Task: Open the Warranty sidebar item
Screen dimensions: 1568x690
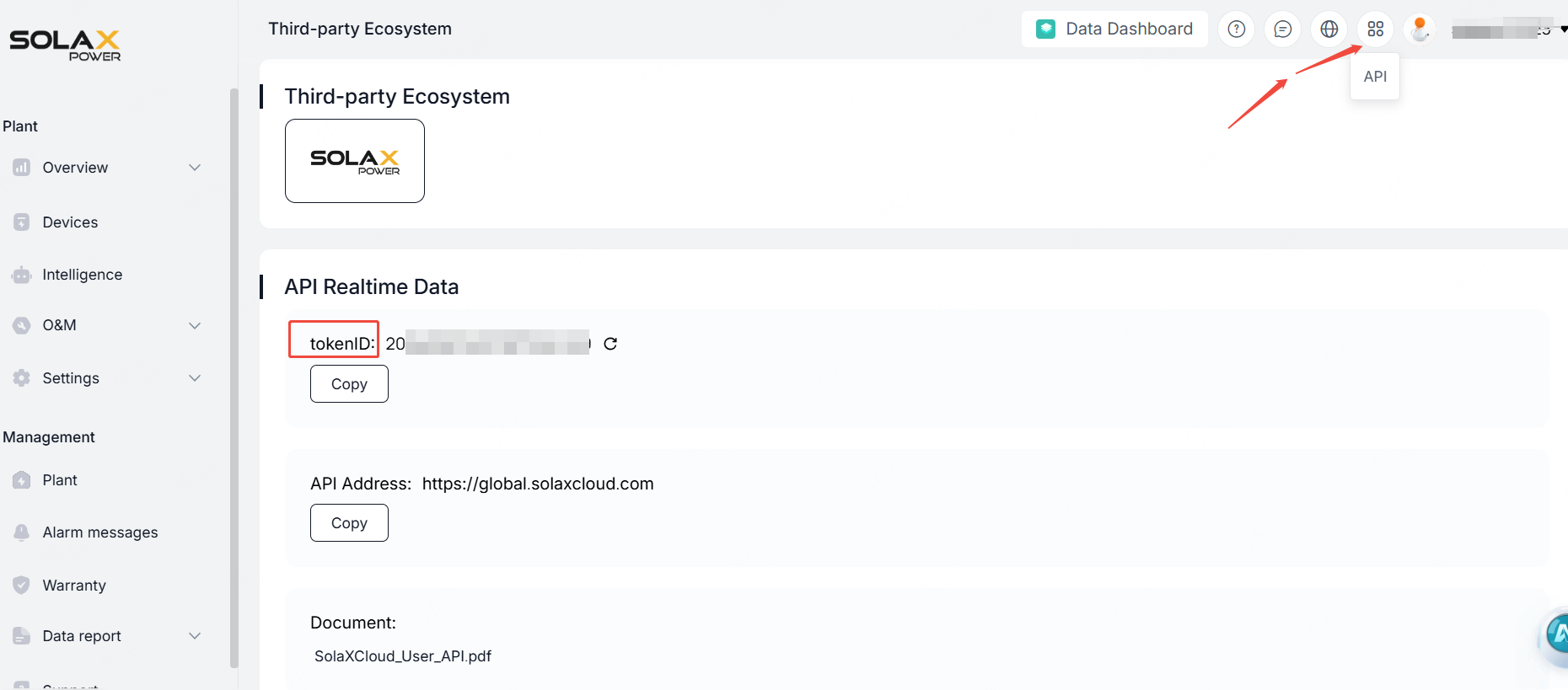Action: click(x=74, y=586)
